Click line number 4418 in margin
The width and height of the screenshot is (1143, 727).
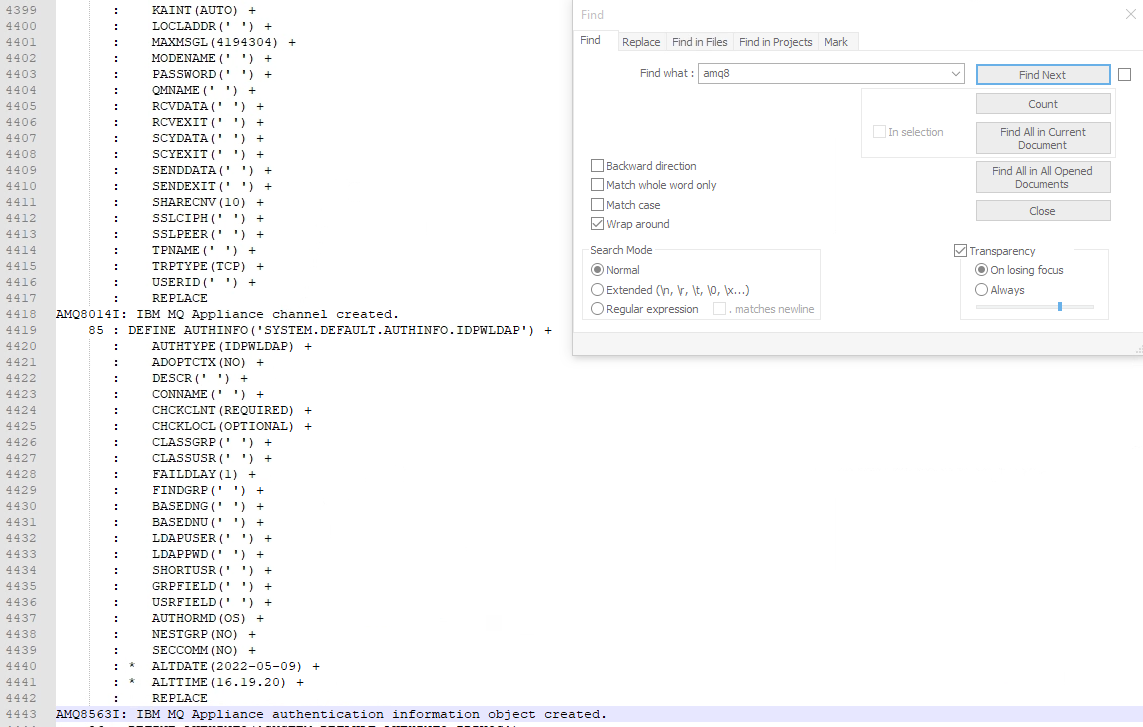point(21,314)
